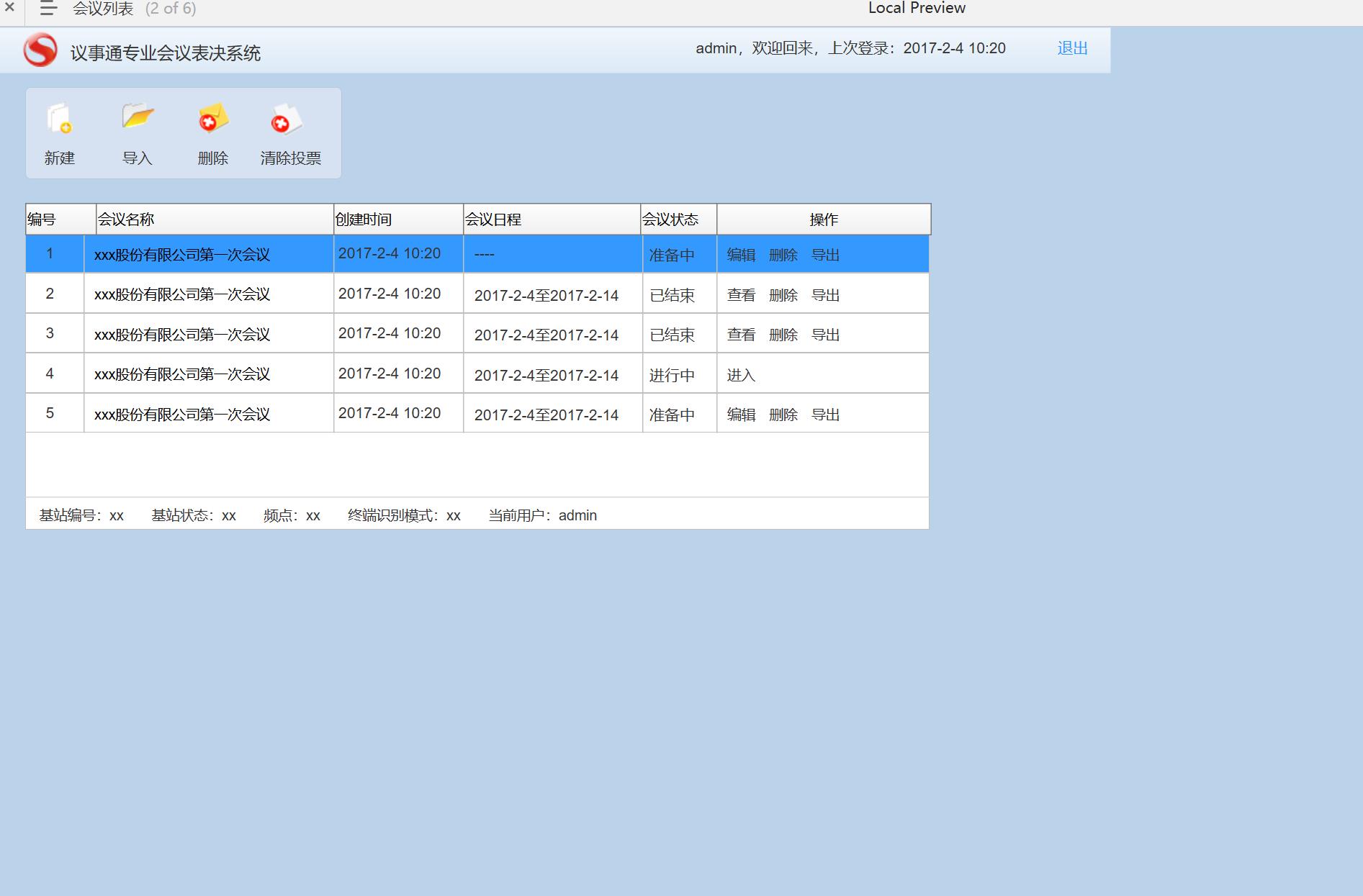The width and height of the screenshot is (1363, 896).
Task: Click 编辑 in row 5
Action: point(741,415)
